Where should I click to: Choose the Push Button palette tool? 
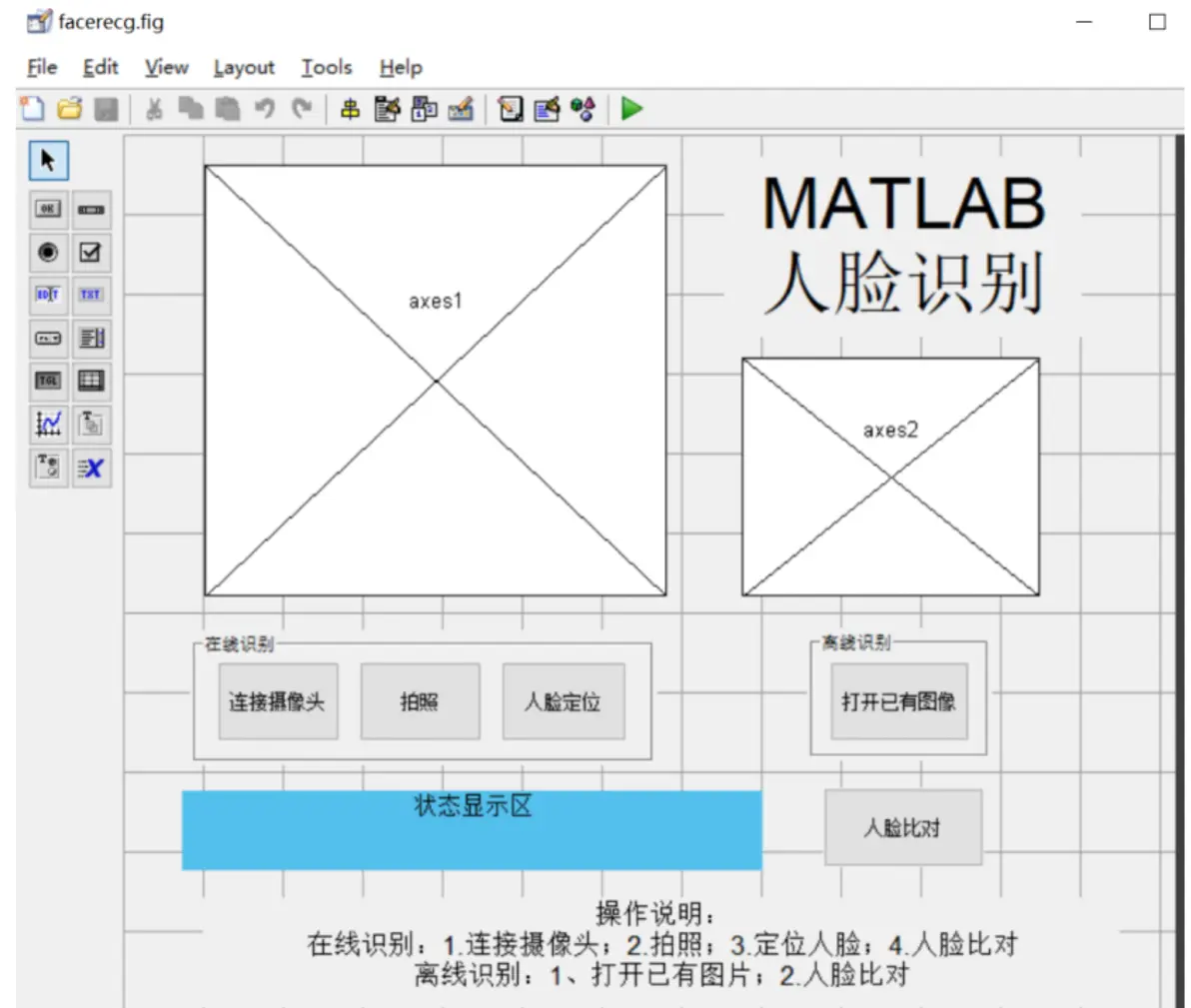48,209
